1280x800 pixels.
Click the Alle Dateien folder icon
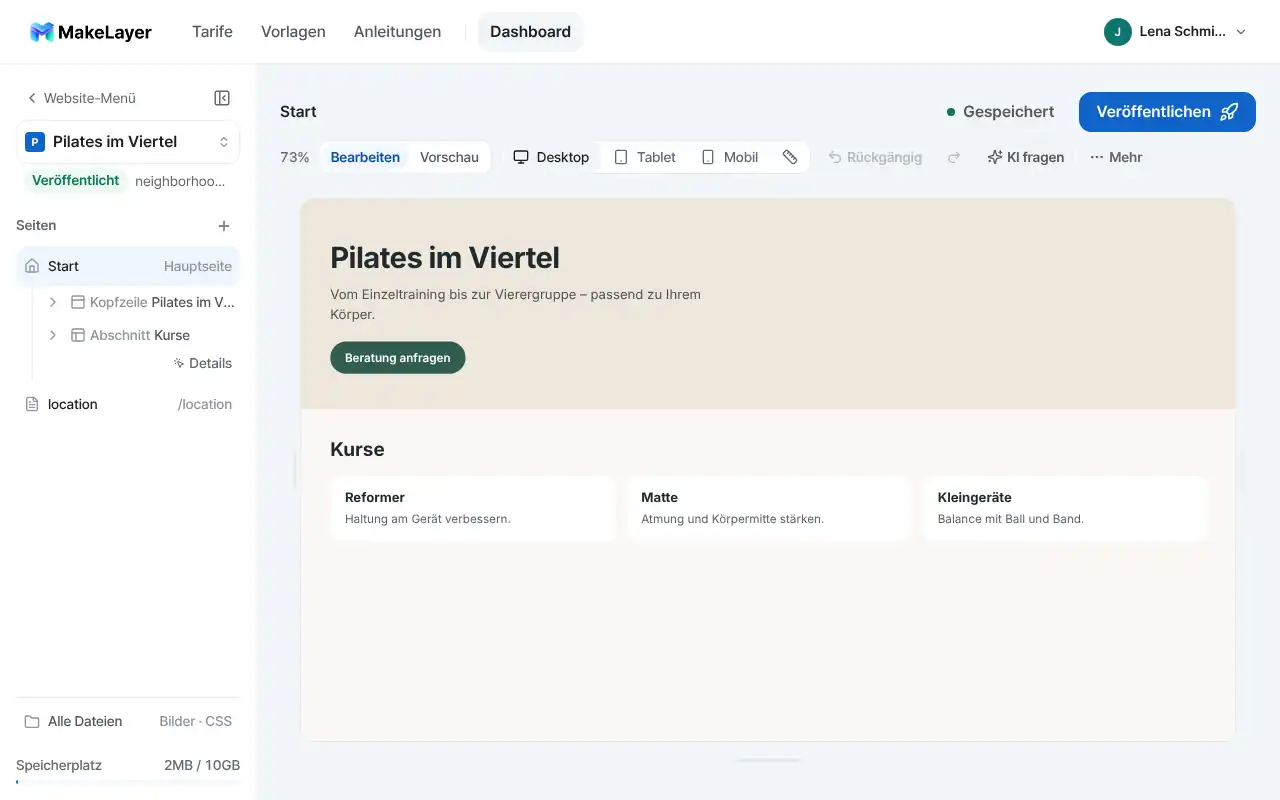(x=32, y=721)
